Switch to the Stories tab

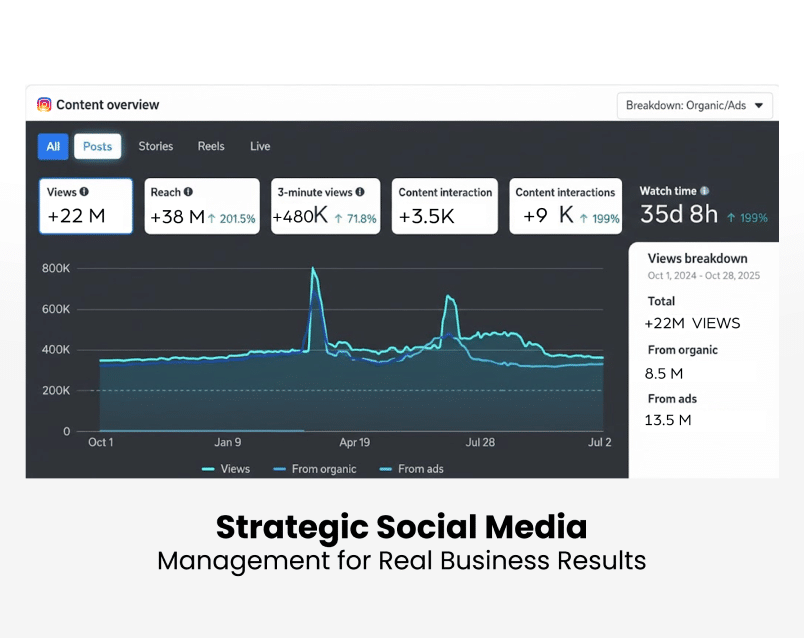click(x=155, y=146)
